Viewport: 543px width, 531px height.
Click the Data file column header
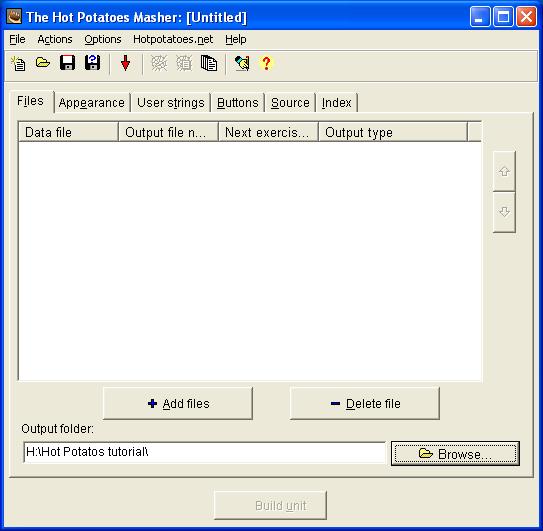tap(68, 132)
